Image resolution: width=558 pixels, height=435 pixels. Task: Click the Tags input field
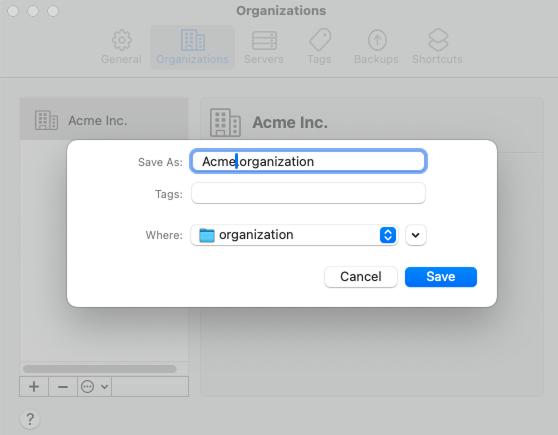[308, 193]
